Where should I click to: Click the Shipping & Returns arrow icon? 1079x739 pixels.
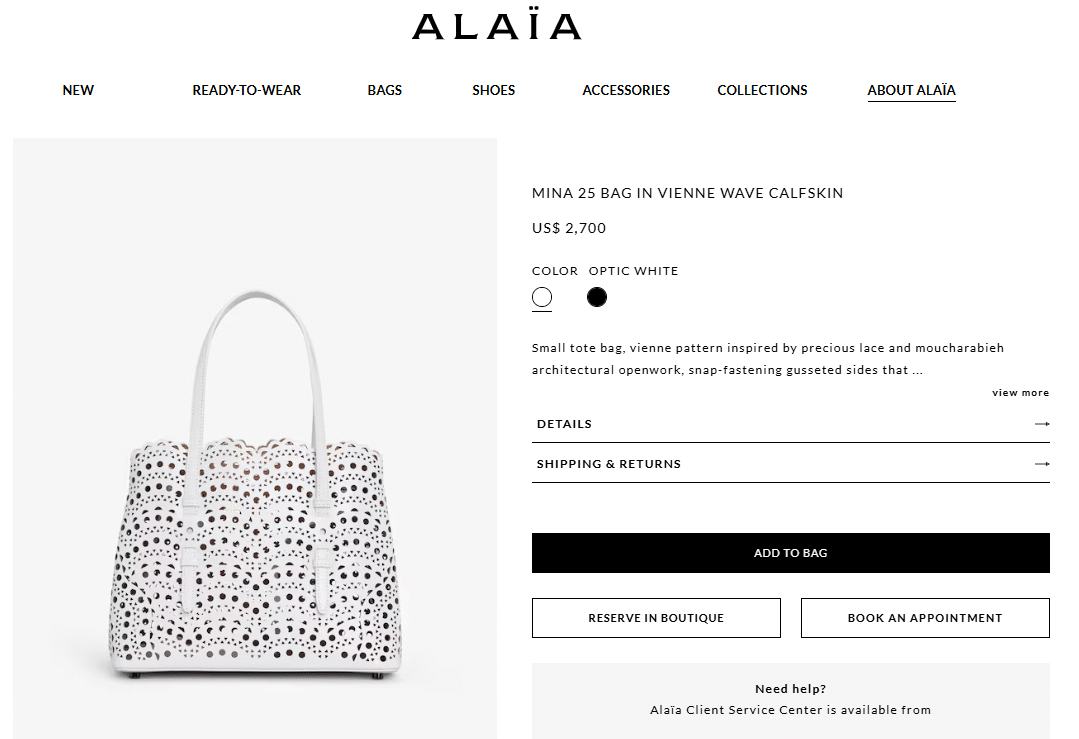pyautogui.click(x=1042, y=464)
